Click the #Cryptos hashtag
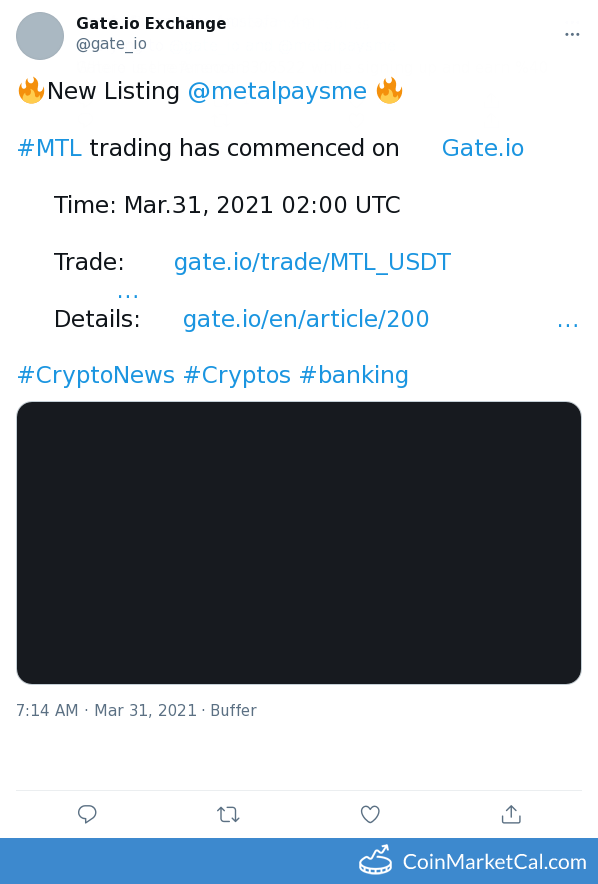This screenshot has width=598, height=884. coord(237,375)
